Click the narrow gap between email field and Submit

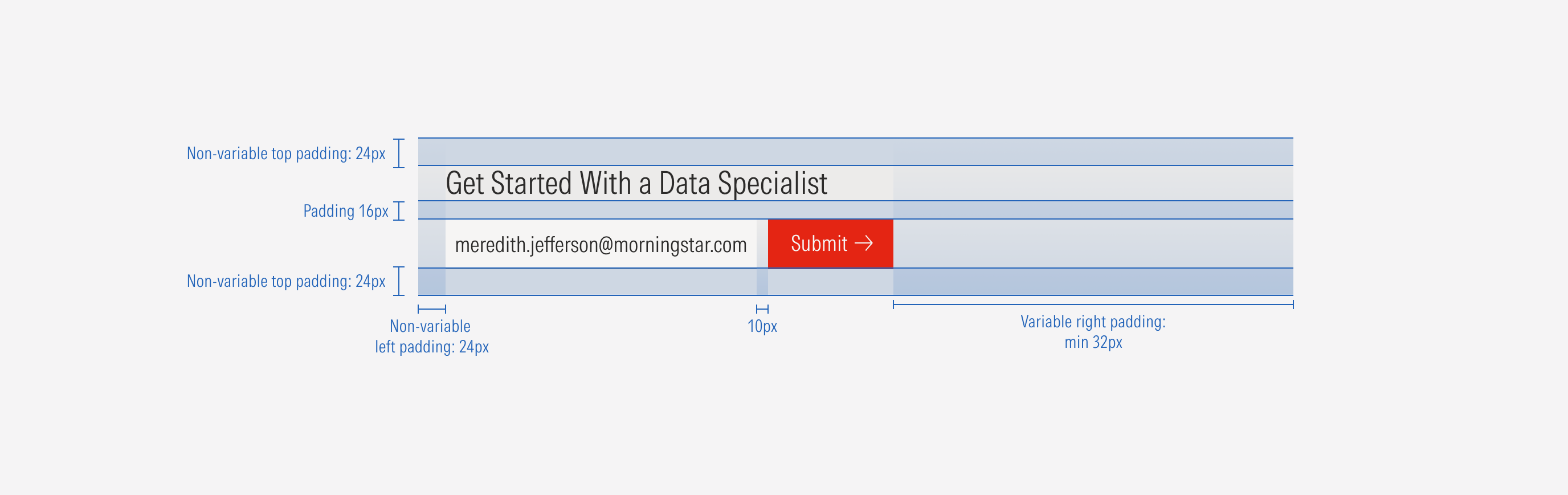coord(762,244)
